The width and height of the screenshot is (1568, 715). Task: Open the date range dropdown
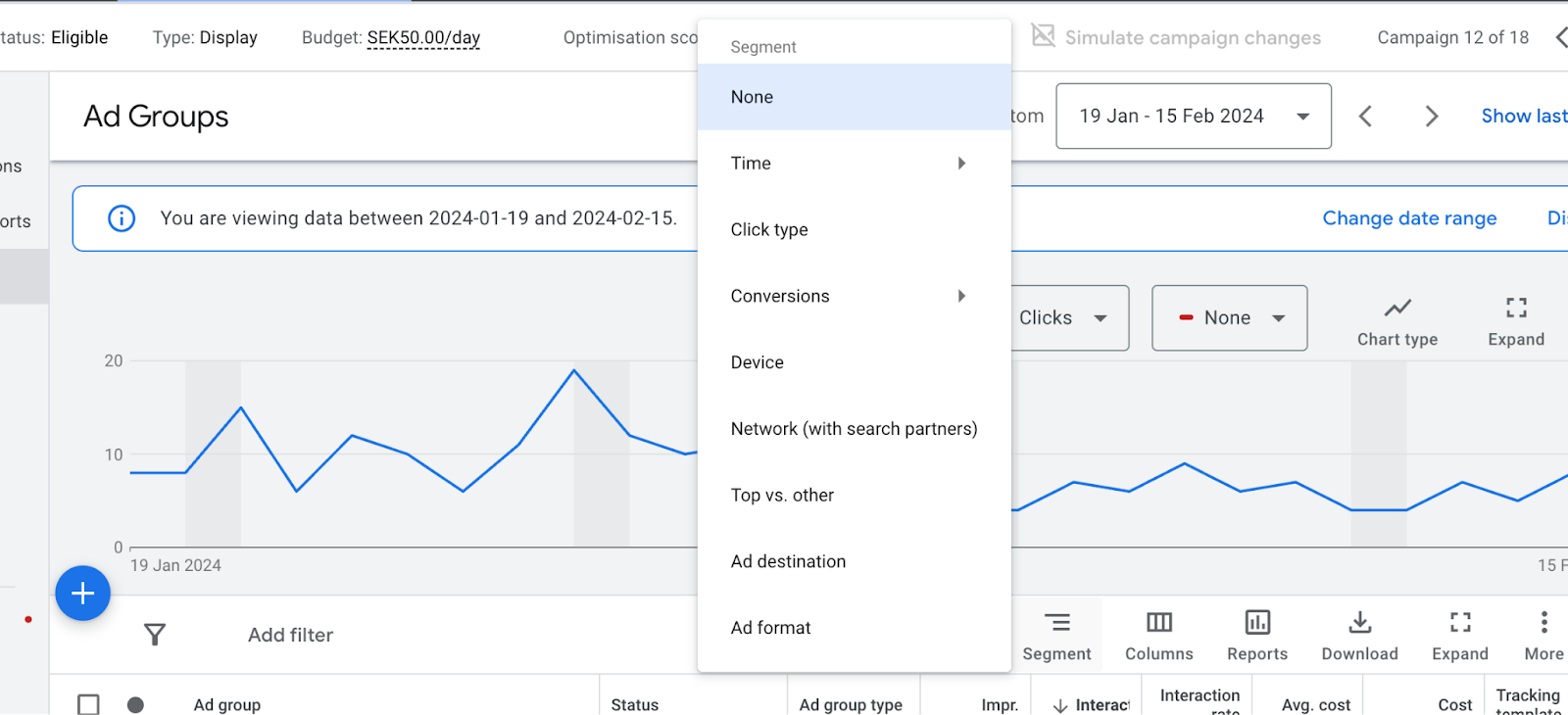(1194, 116)
